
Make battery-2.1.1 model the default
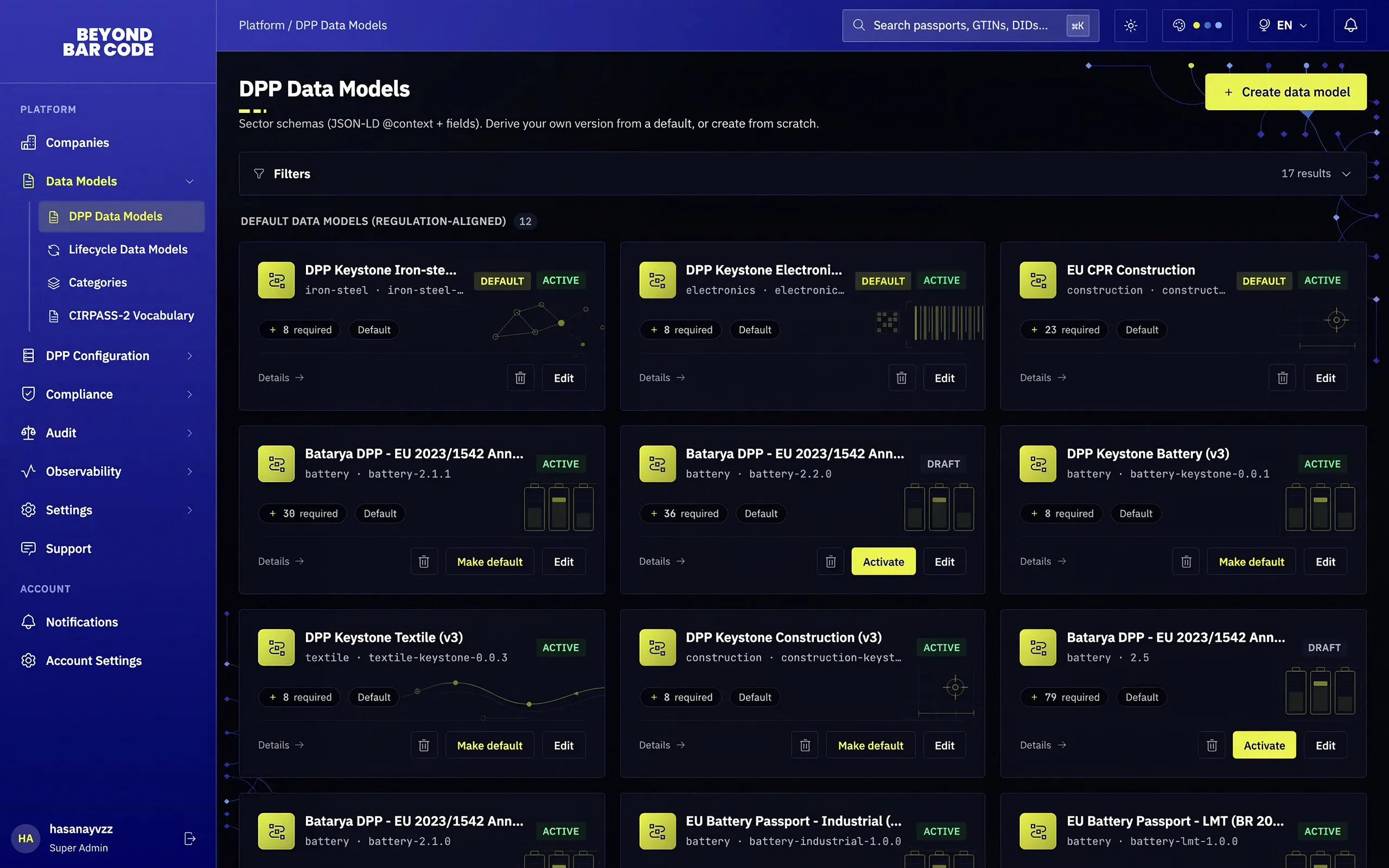point(489,561)
